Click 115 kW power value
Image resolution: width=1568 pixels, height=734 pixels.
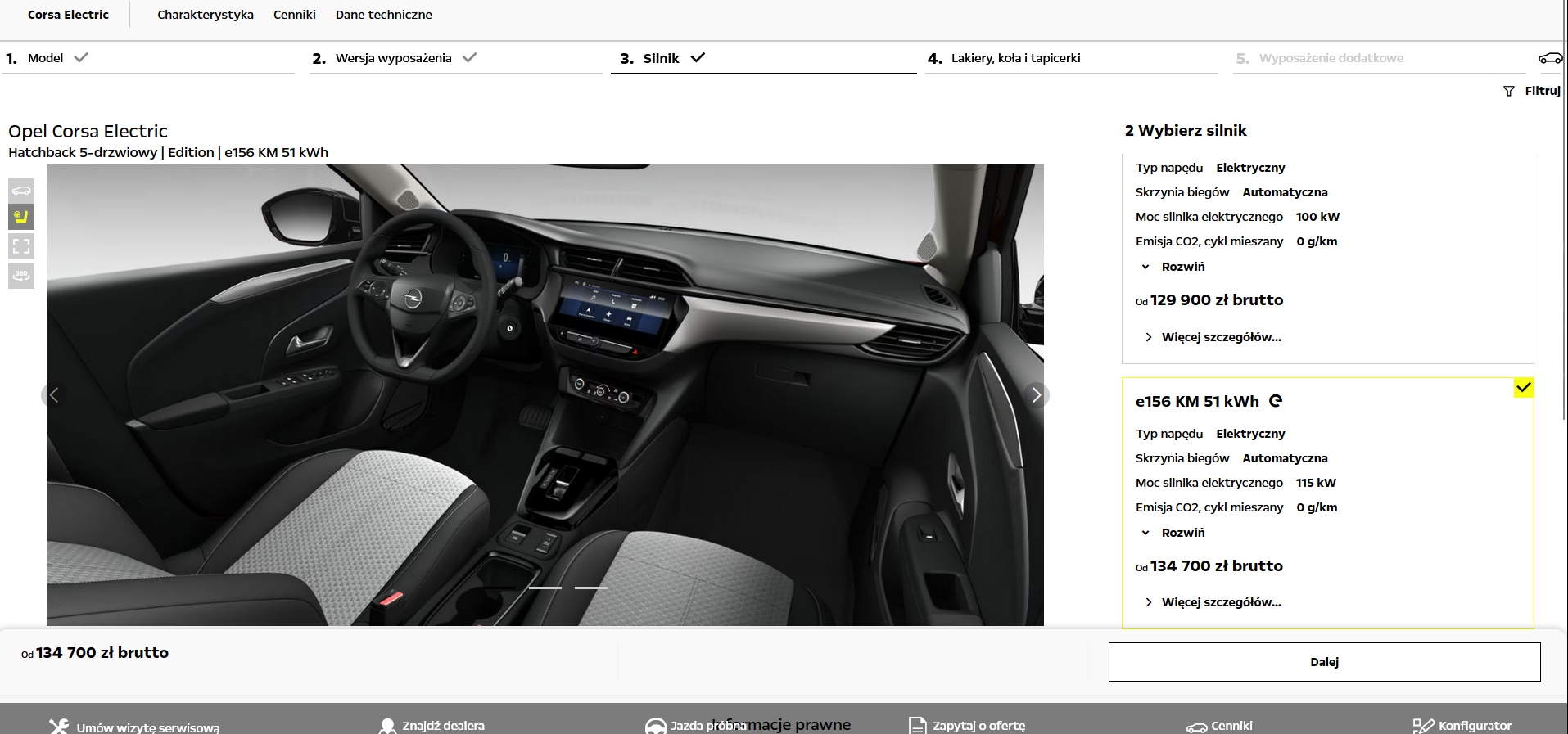pyautogui.click(x=1316, y=483)
